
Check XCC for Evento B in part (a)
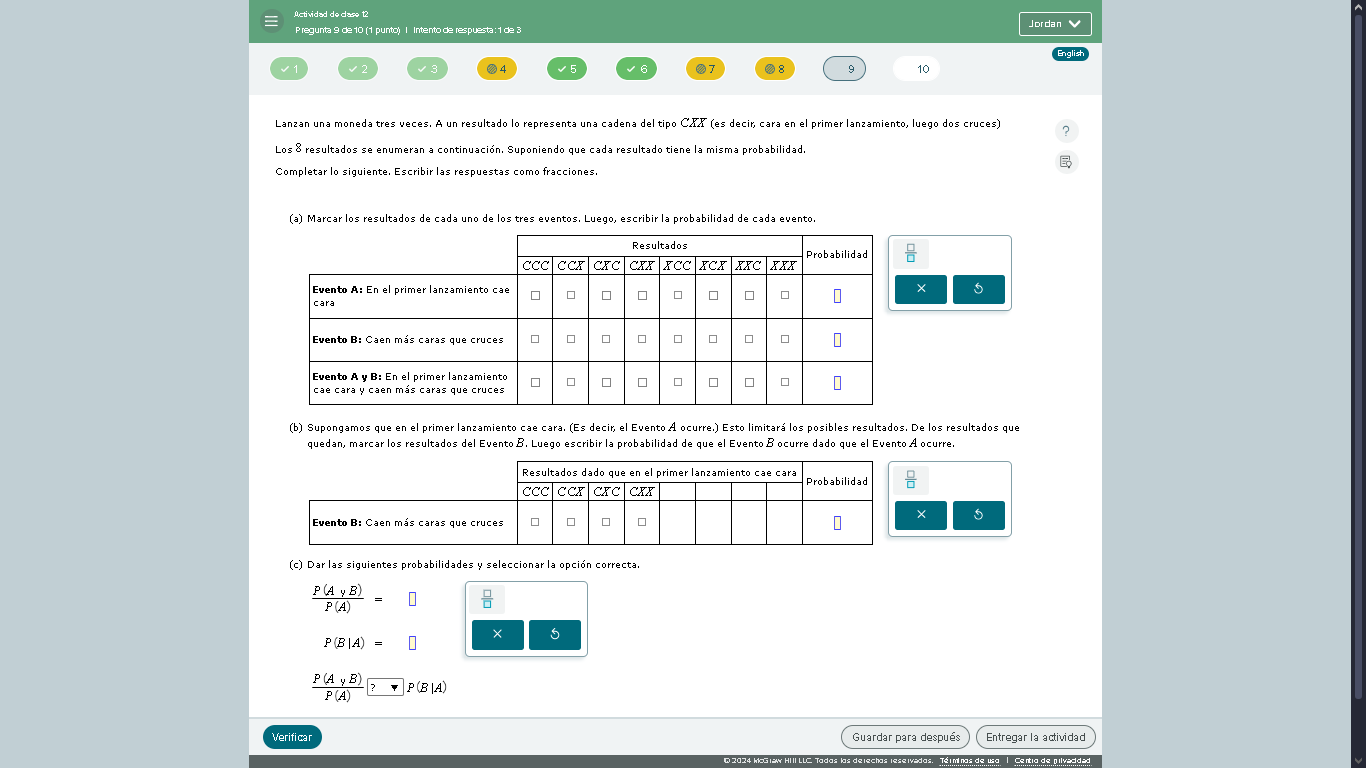(678, 339)
